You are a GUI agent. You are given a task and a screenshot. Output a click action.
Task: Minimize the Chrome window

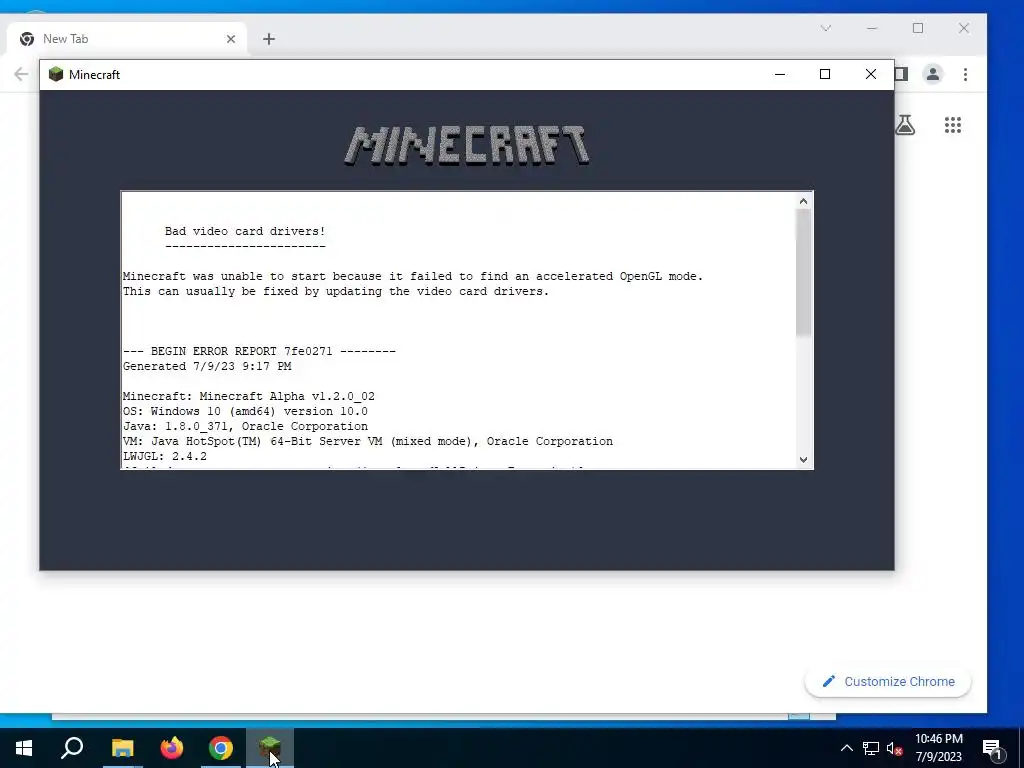click(871, 28)
